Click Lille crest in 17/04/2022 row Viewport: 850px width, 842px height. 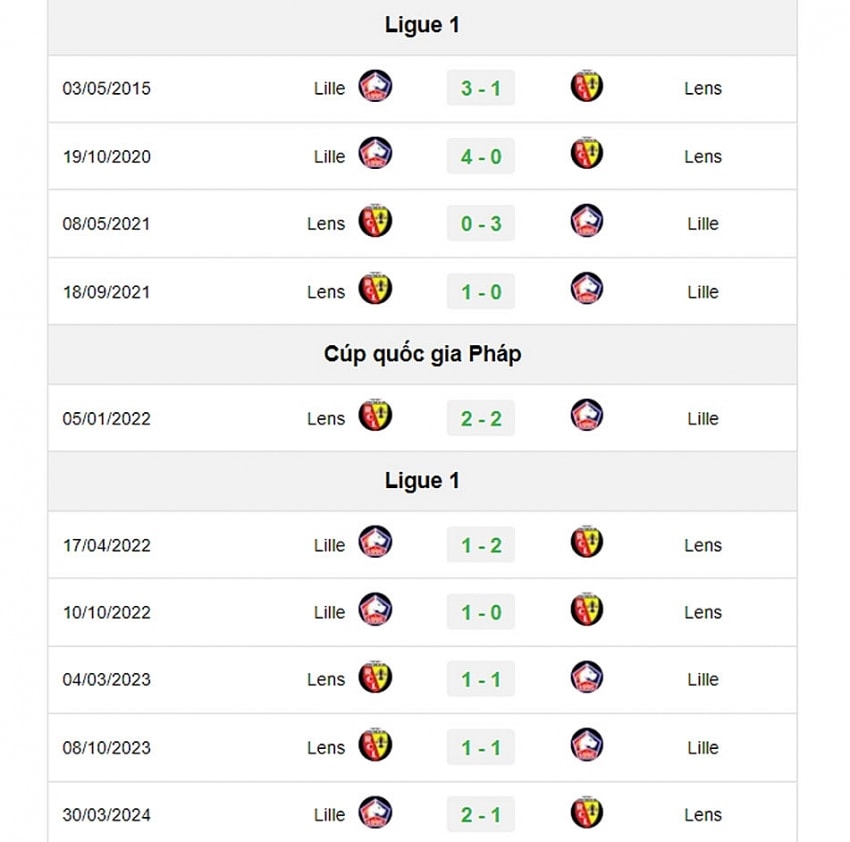(375, 542)
